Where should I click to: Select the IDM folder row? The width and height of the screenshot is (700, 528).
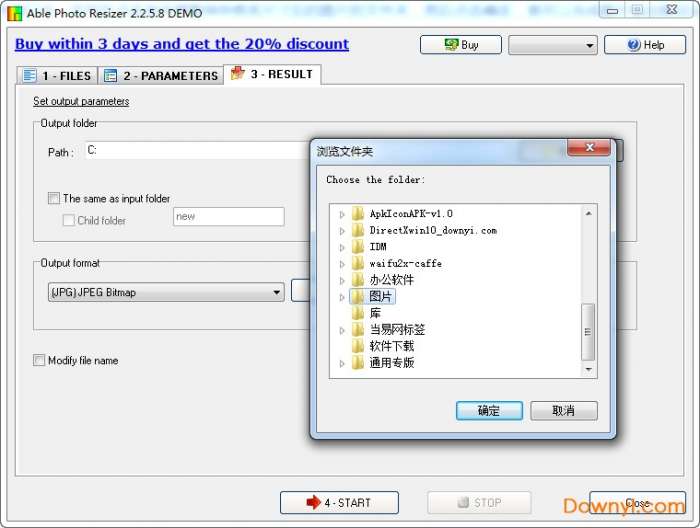[x=378, y=247]
